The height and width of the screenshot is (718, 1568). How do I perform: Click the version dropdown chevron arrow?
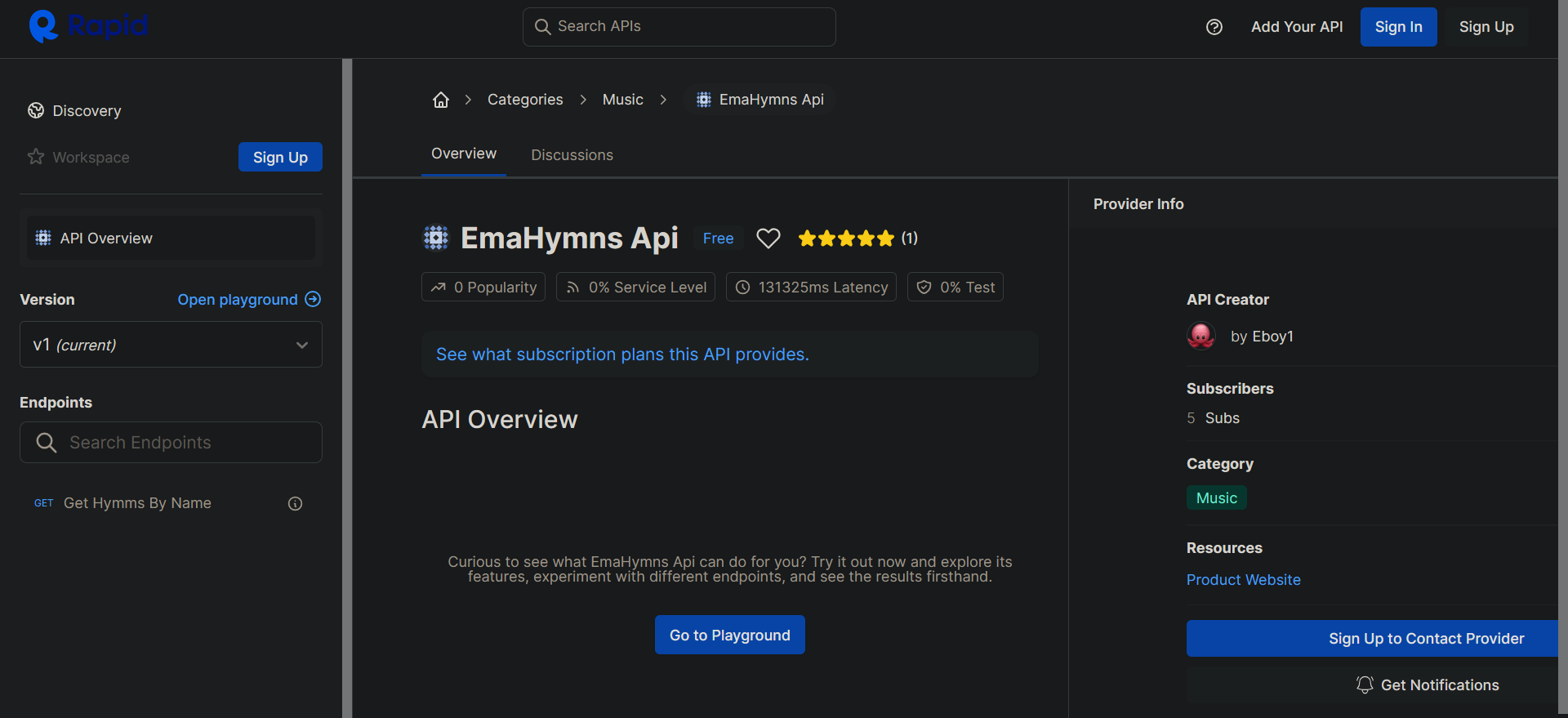(302, 345)
